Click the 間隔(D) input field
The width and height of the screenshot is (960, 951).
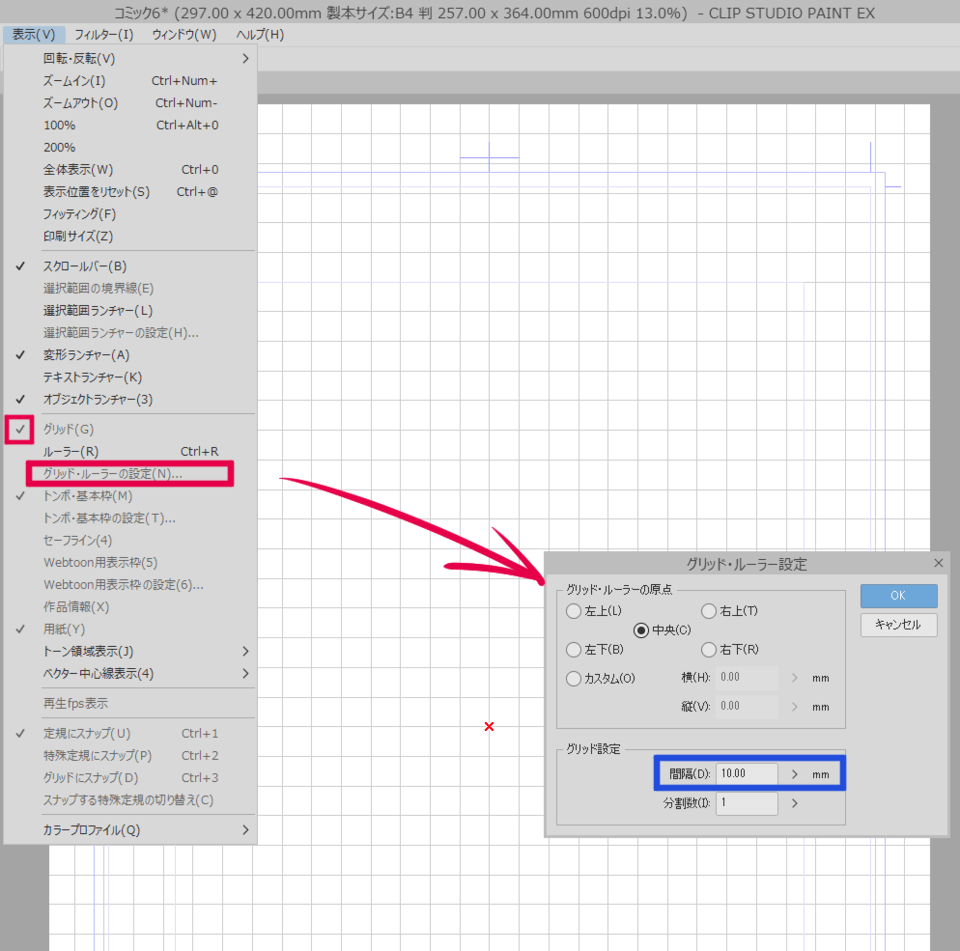[x=747, y=774]
